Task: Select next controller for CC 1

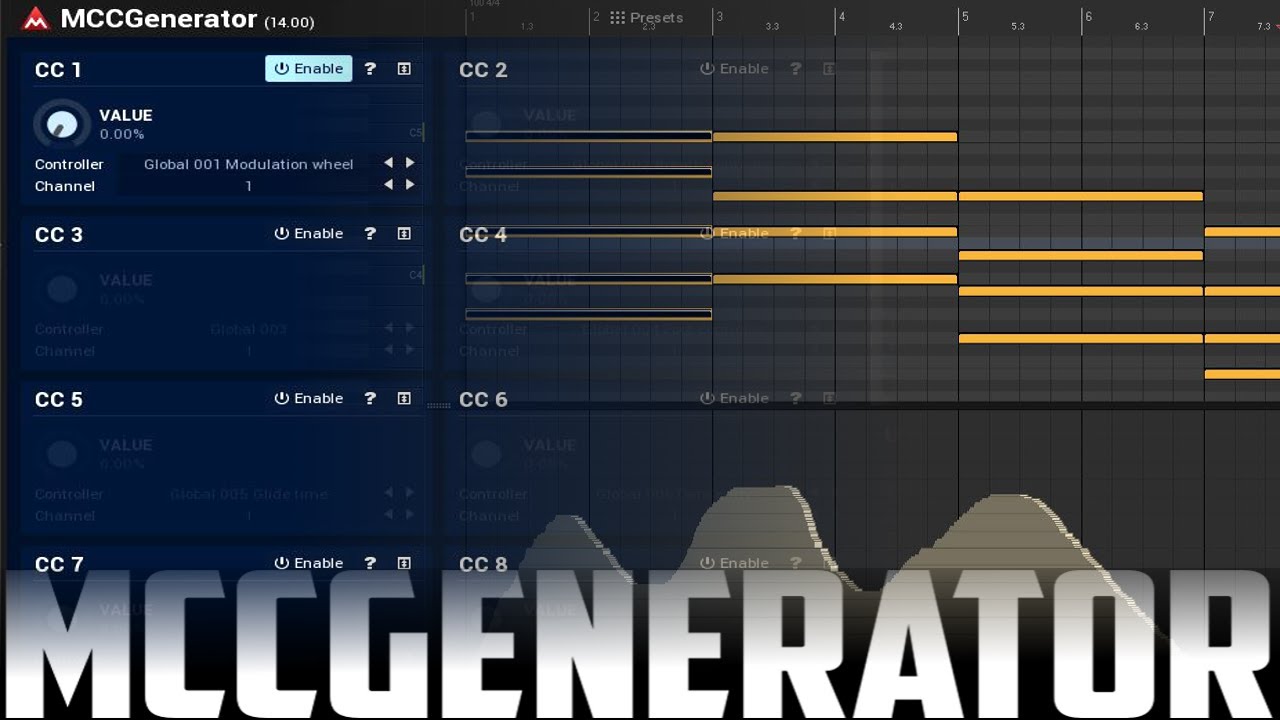Action: (x=409, y=163)
